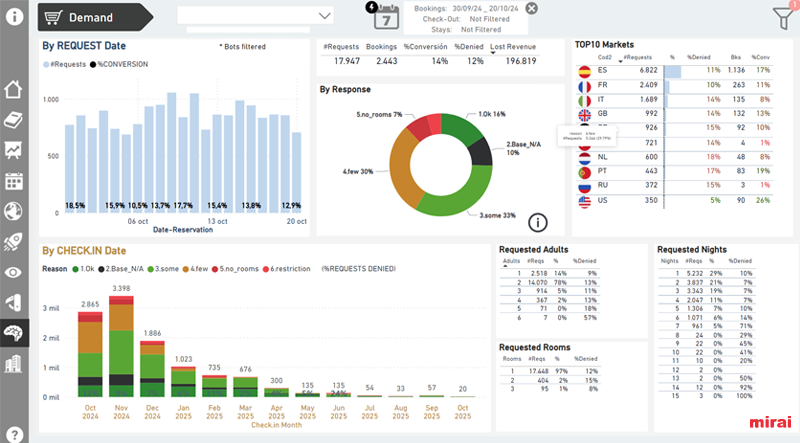This screenshot has width=800, height=443.
Task: Select the ES market row code
Action: (x=603, y=70)
